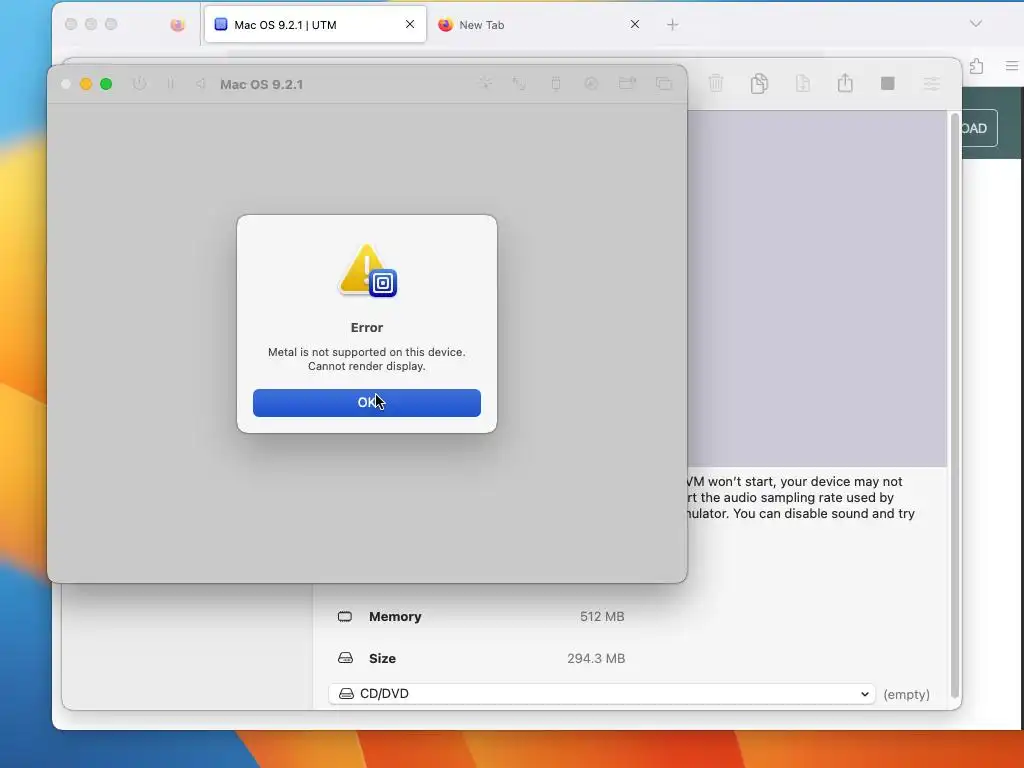The image size is (1024, 768).
Task: Click the disc drive image icon in the VM toolbar
Action: point(591,83)
